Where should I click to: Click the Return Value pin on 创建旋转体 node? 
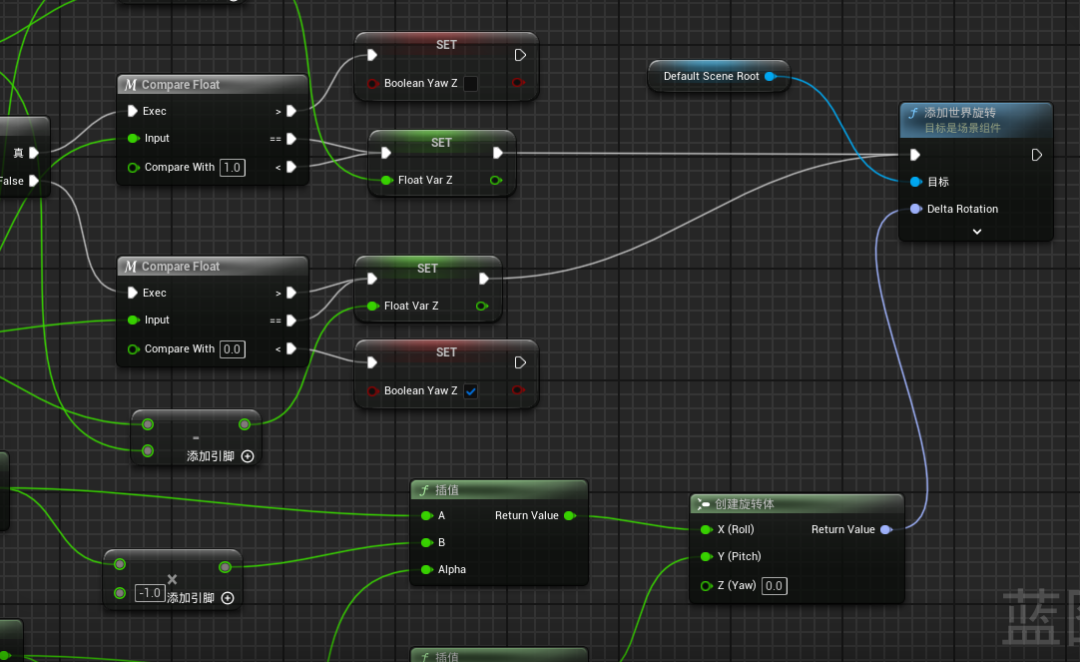click(886, 530)
